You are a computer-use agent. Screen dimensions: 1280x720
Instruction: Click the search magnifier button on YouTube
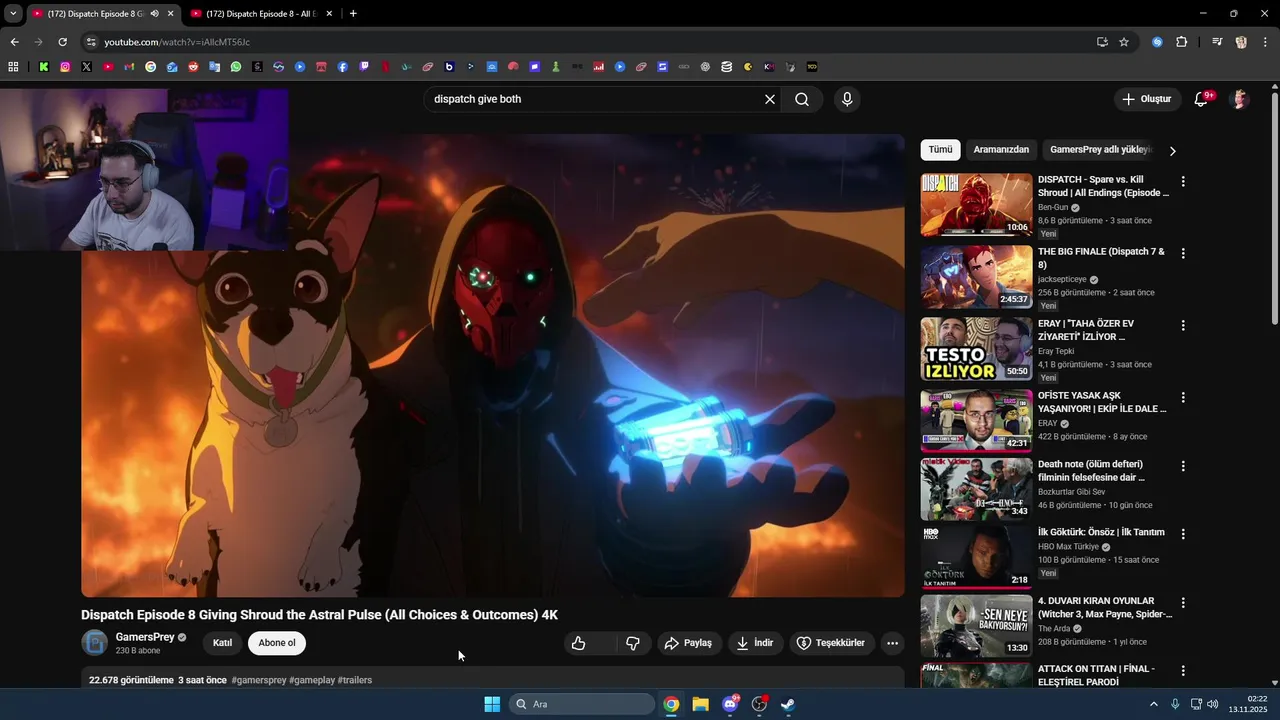802,99
